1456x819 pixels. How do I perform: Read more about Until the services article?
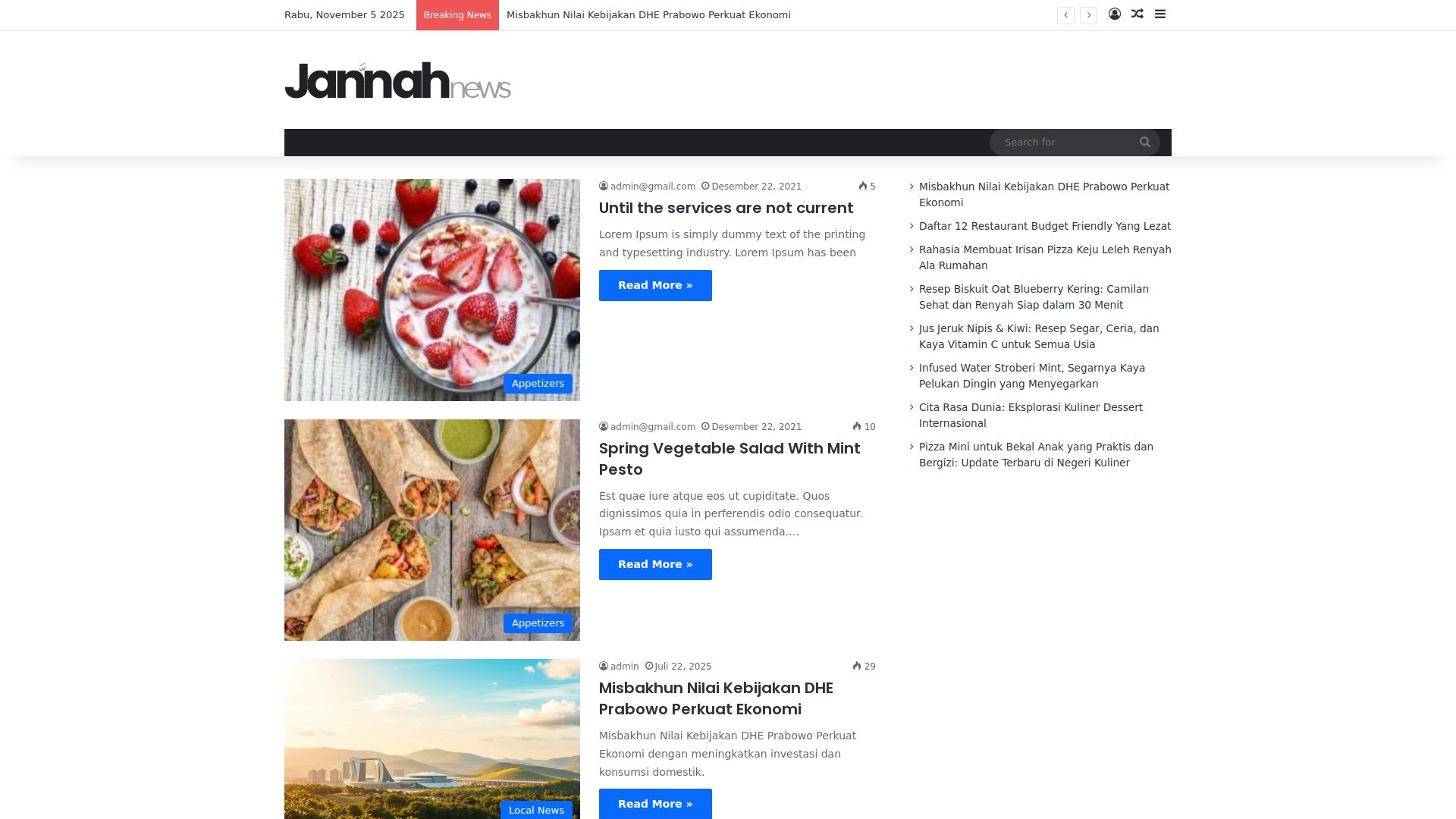click(x=655, y=286)
